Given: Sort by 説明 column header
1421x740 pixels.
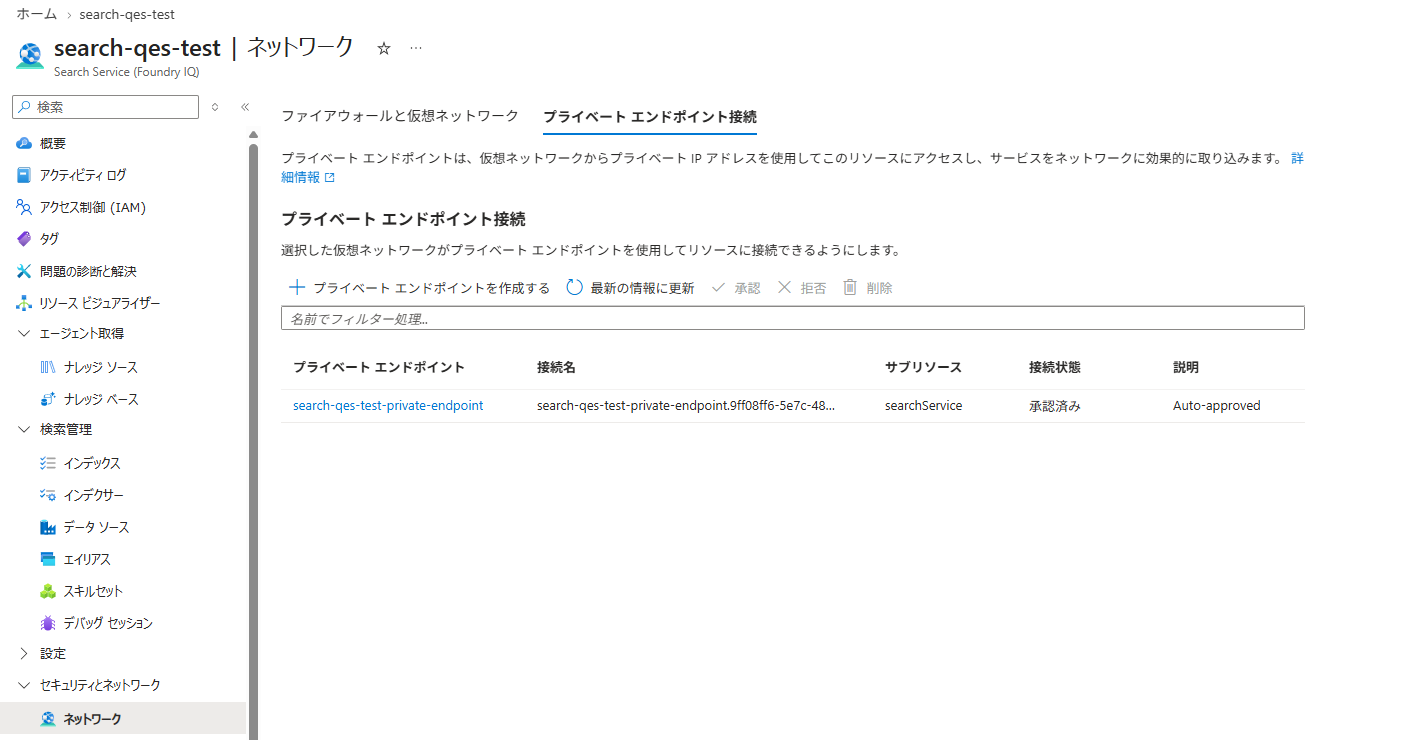Looking at the screenshot, I should (x=1186, y=367).
